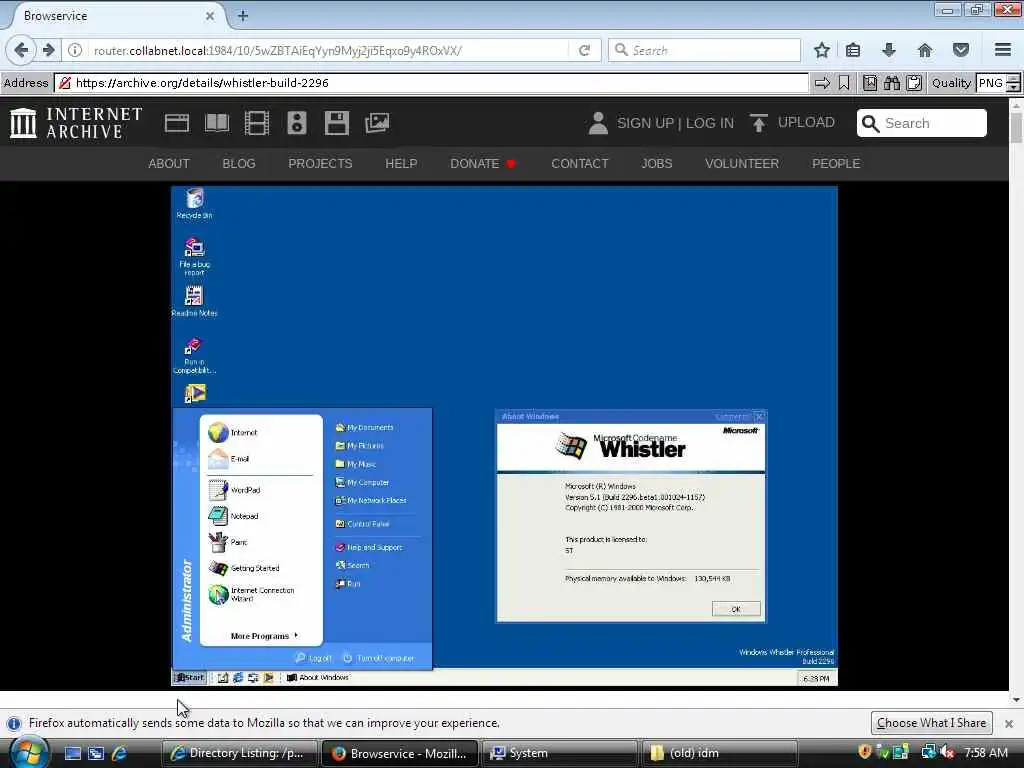Open Internet Archive Web section icon
1024x768 pixels.
(x=176, y=123)
